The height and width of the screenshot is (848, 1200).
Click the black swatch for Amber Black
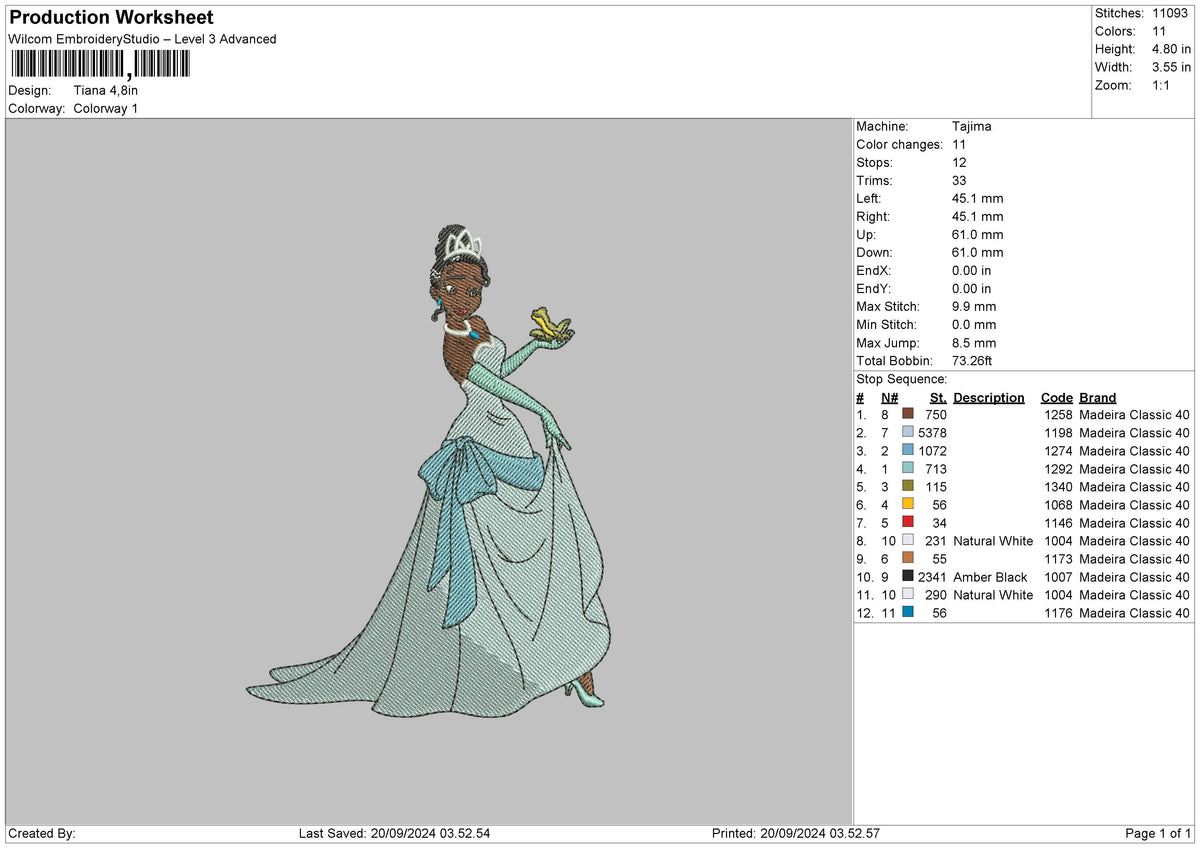[908, 576]
